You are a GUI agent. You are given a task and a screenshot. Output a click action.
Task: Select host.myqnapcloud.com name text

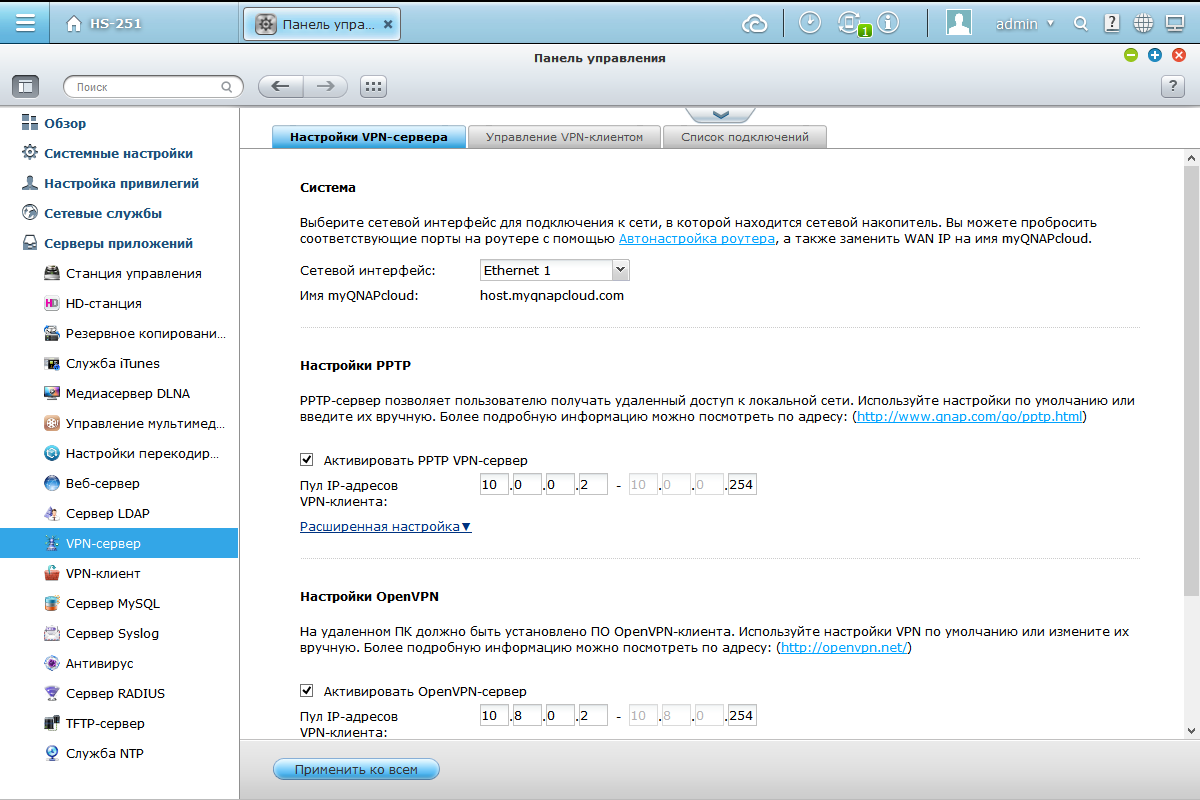(552, 296)
